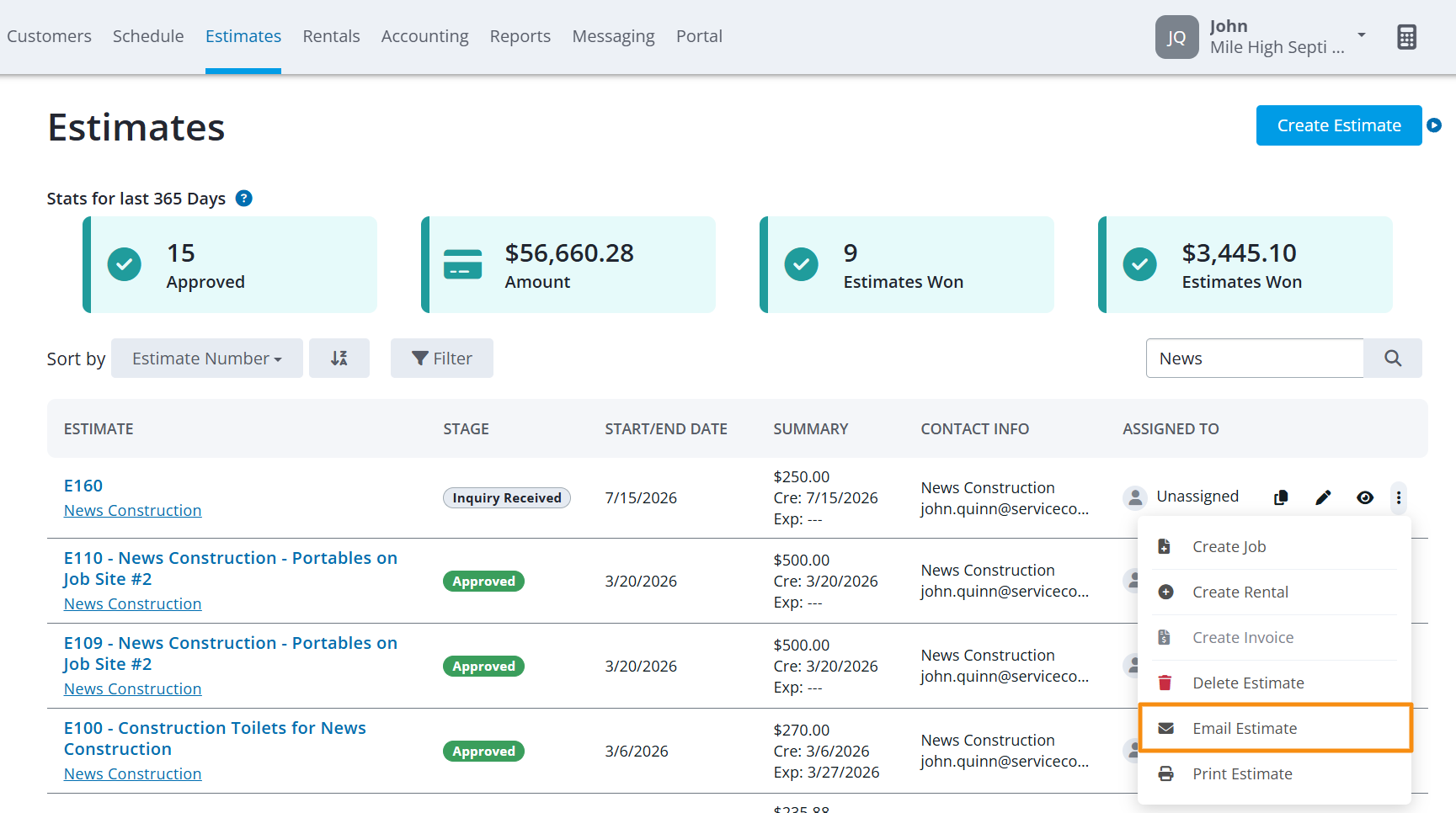Viewport: 1456px width, 813px height.
Task: View estimate E160 using the eye icon
Action: pyautogui.click(x=1365, y=497)
